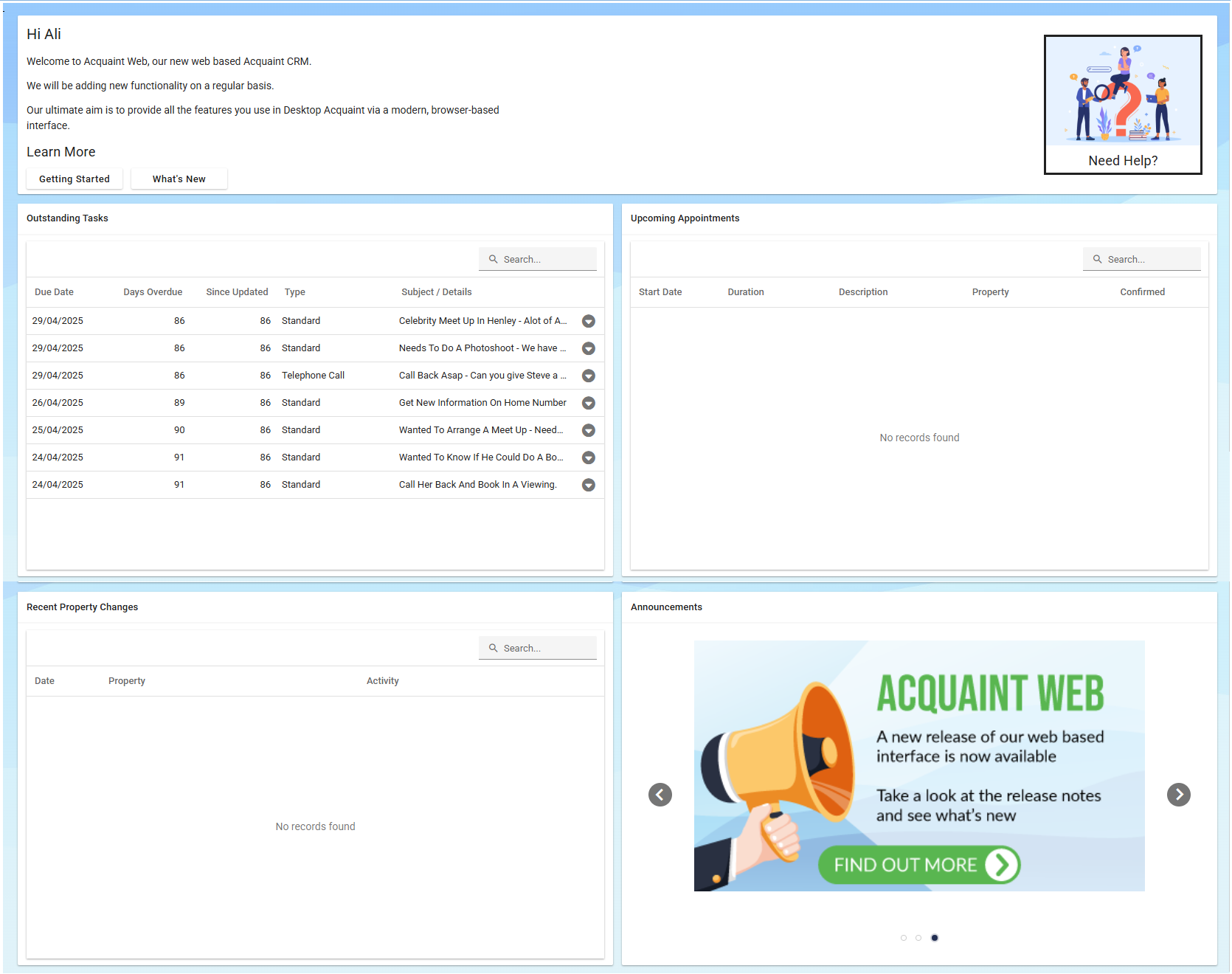
Task: Sort appointments by Duration column
Action: click(746, 292)
